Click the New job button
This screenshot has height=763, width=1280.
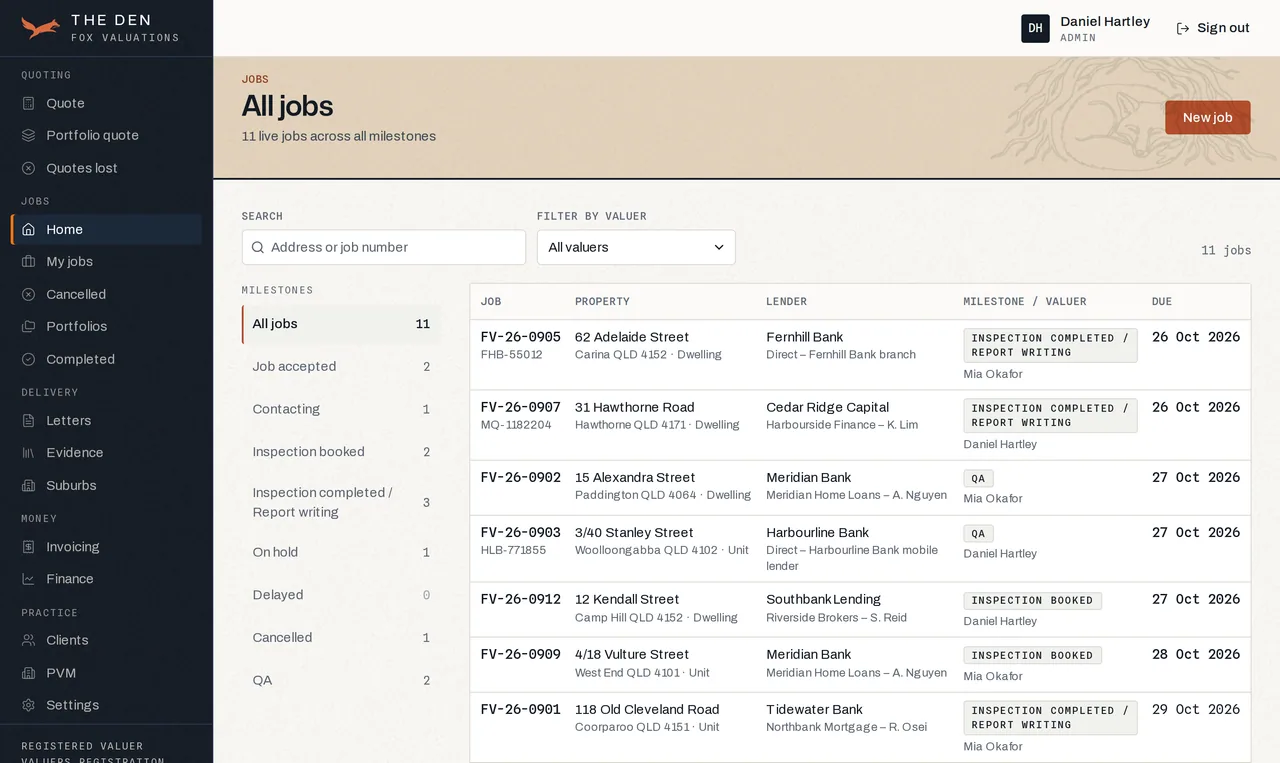[x=1208, y=117]
